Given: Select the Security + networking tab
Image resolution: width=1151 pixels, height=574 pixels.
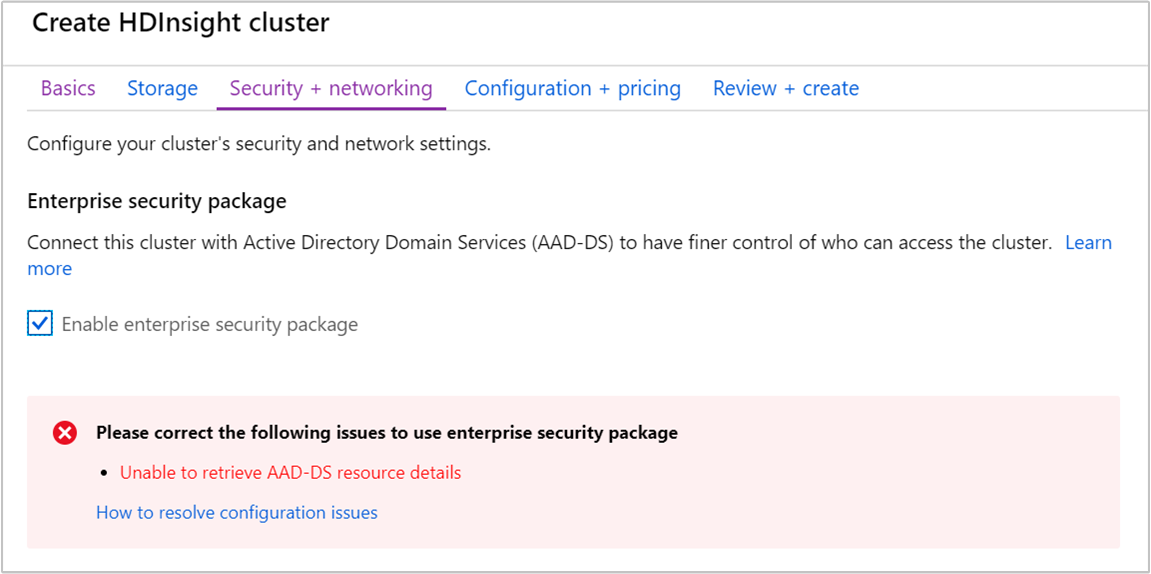Looking at the screenshot, I should pos(331,88).
